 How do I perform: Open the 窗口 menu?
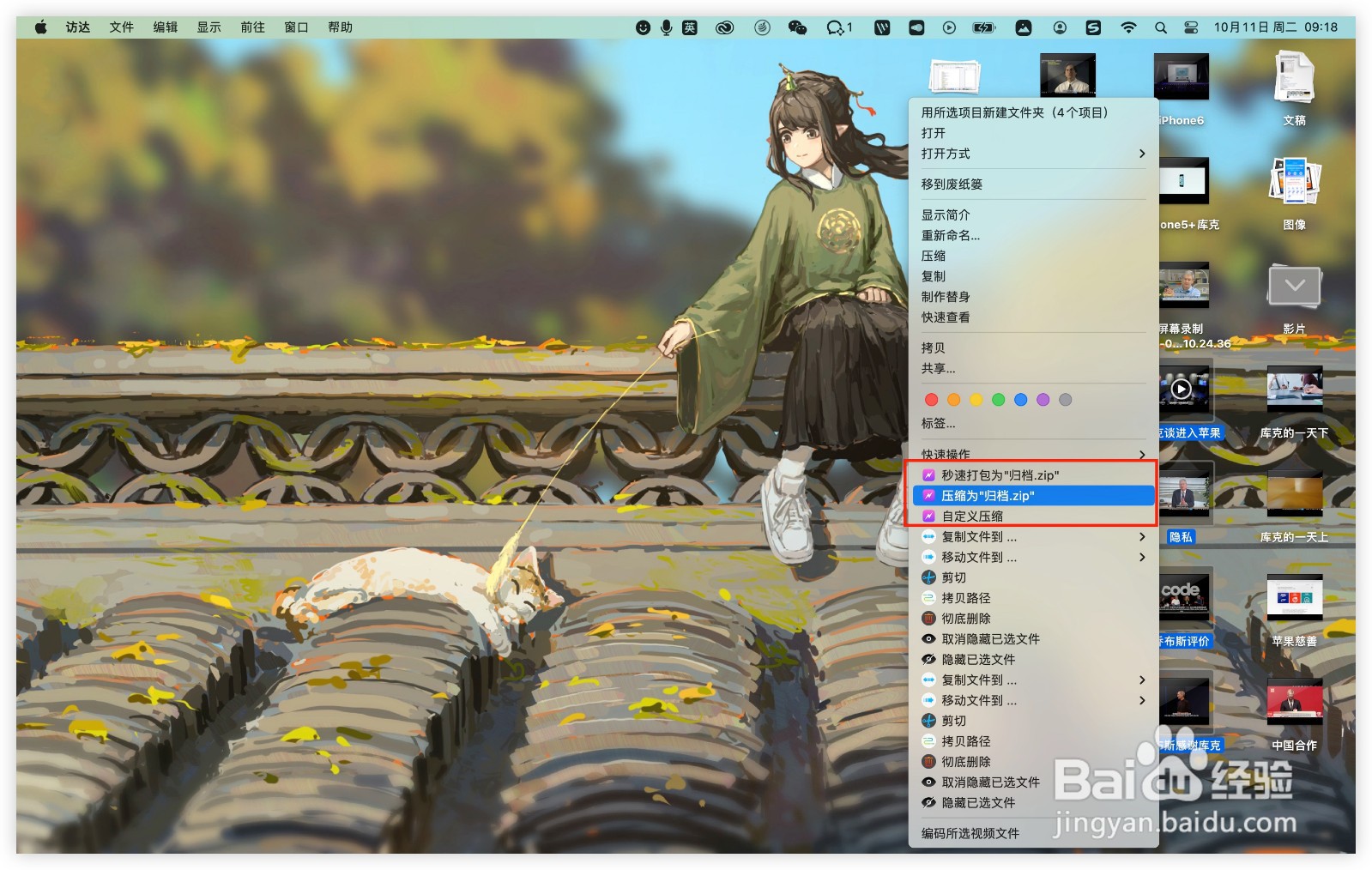pyautogui.click(x=297, y=27)
